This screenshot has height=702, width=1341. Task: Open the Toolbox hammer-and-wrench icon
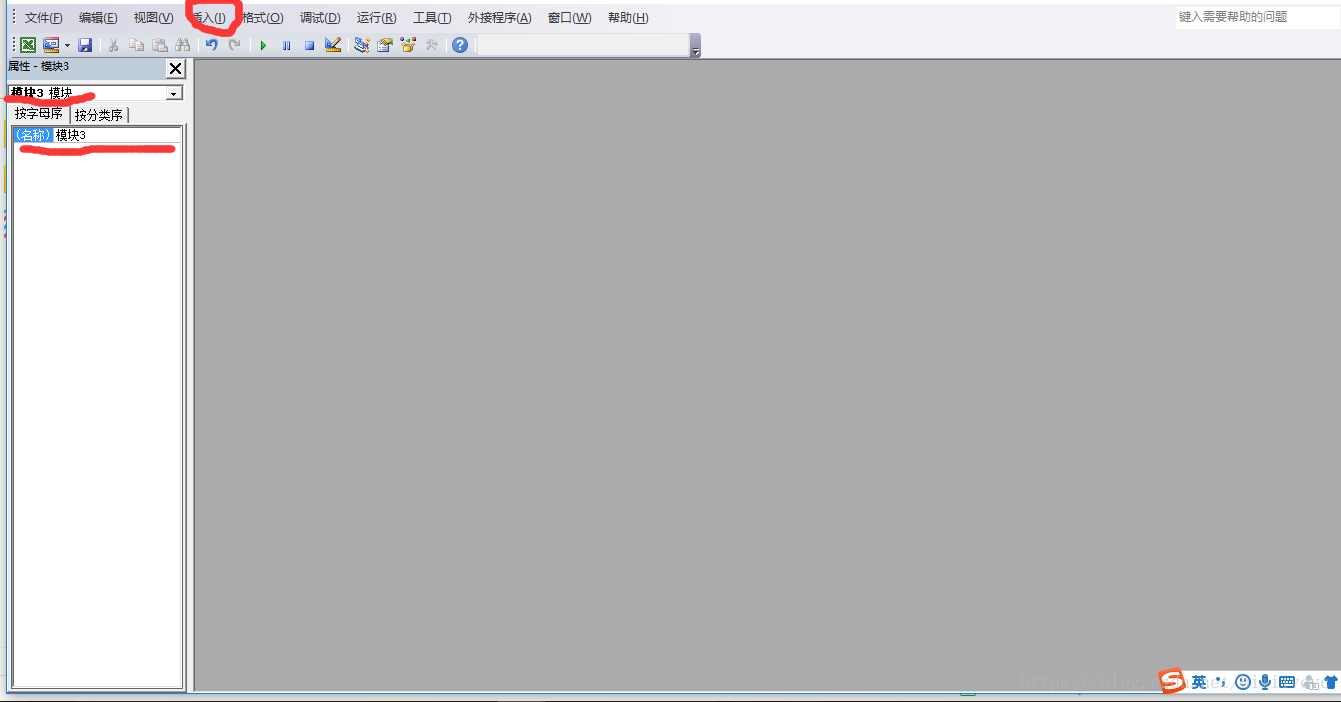pyautogui.click(x=432, y=45)
